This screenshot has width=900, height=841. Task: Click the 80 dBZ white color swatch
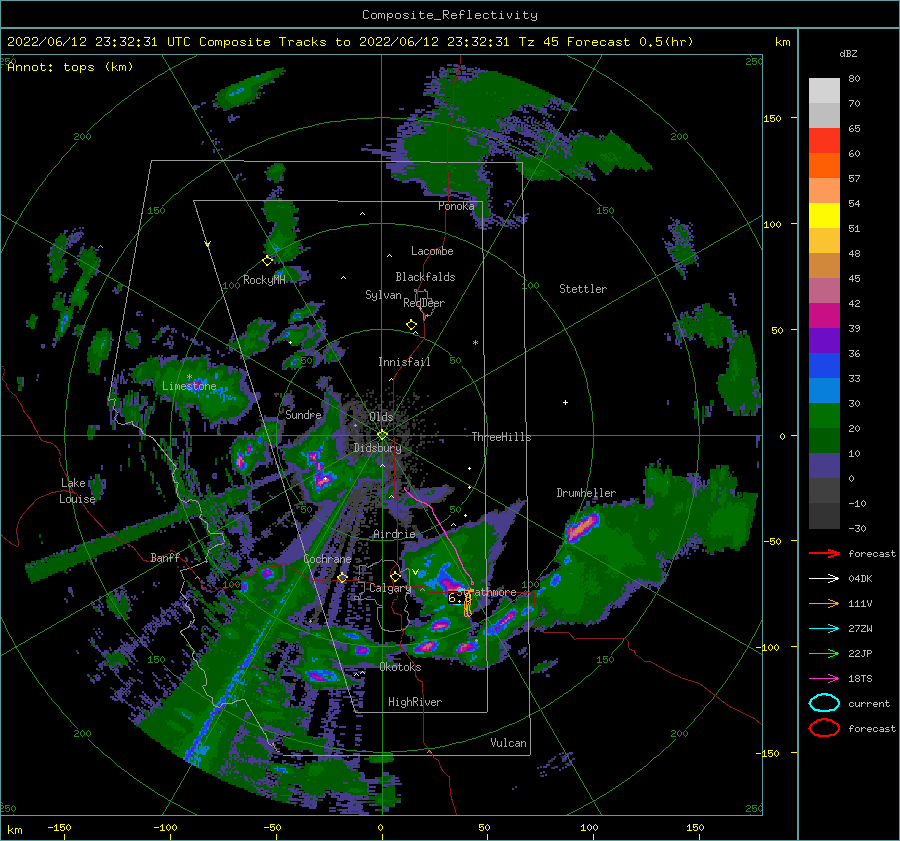click(x=824, y=90)
